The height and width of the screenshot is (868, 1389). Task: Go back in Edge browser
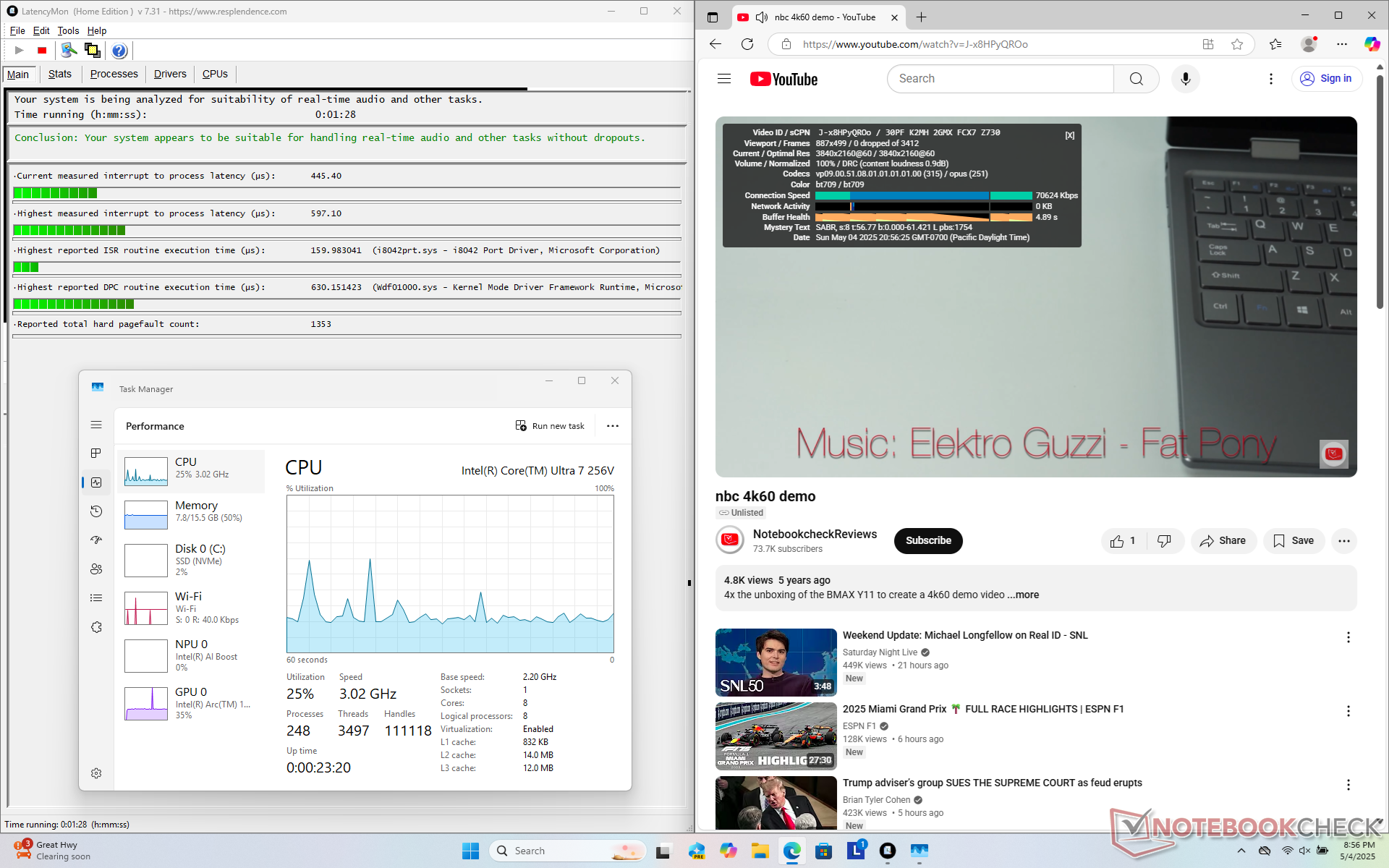click(715, 44)
